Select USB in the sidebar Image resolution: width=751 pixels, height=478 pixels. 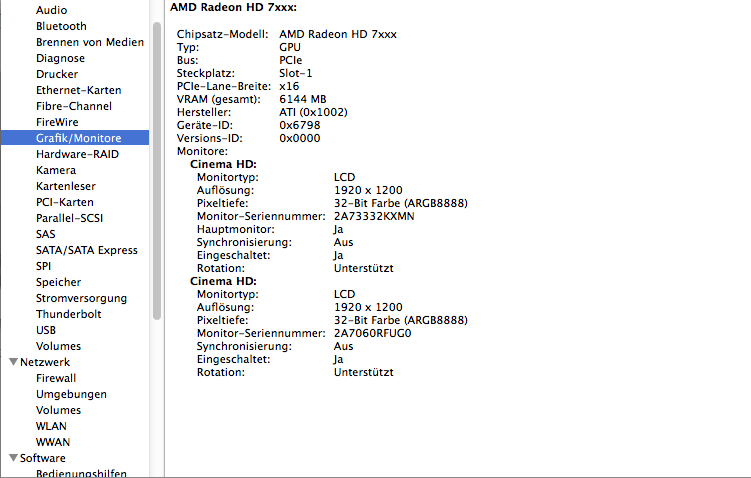tap(46, 330)
